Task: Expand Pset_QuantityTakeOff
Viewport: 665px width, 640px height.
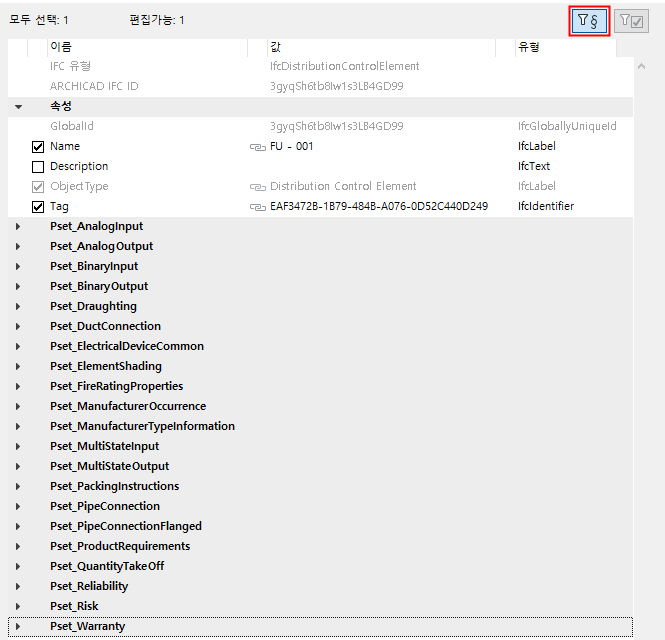Action: [18, 566]
